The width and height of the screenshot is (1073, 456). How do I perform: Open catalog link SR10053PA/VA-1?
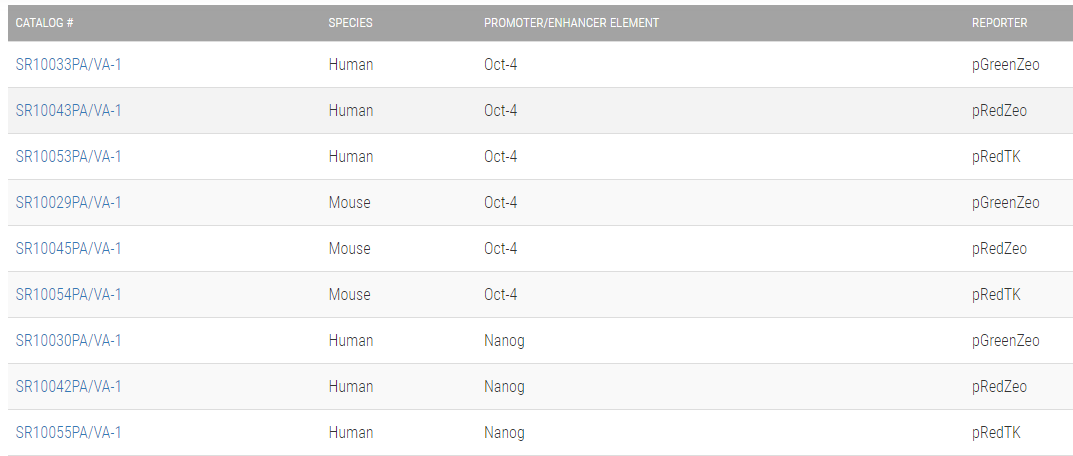pyautogui.click(x=69, y=157)
